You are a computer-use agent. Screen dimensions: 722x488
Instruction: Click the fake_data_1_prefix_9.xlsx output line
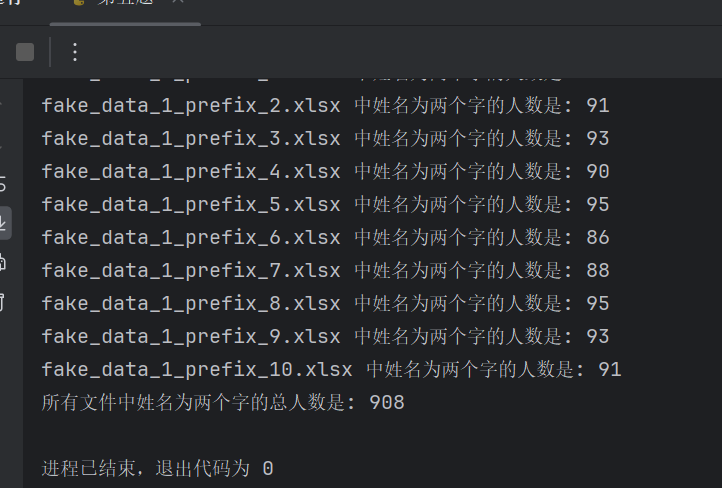[325, 336]
